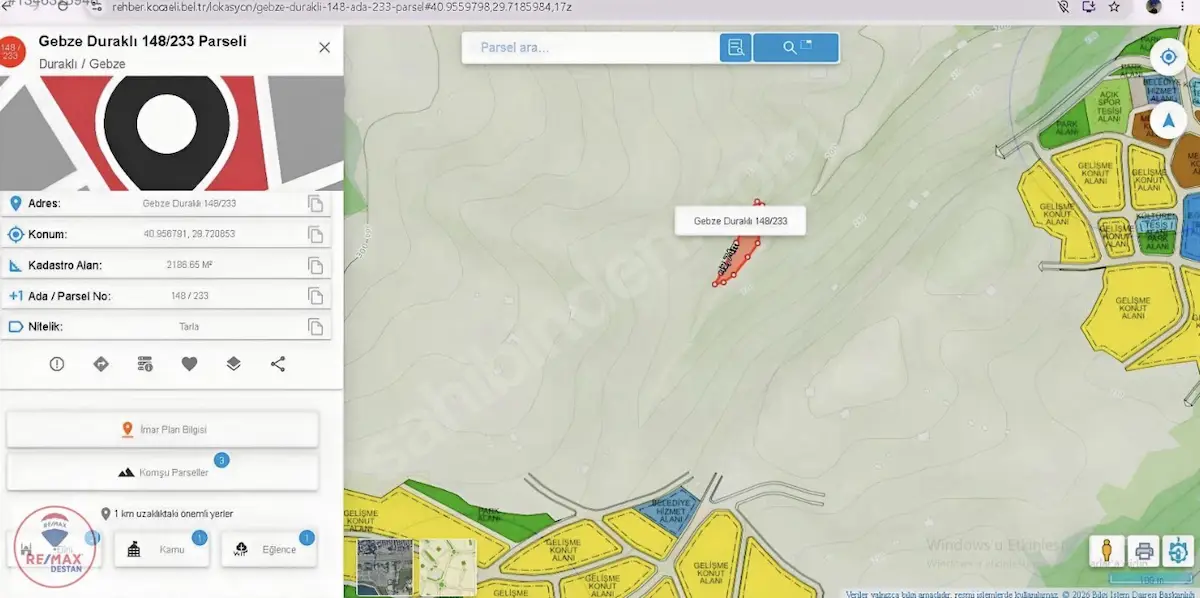This screenshot has width=1200, height=598.
Task: Switch to satellite basemap thumbnail
Action: 385,567
